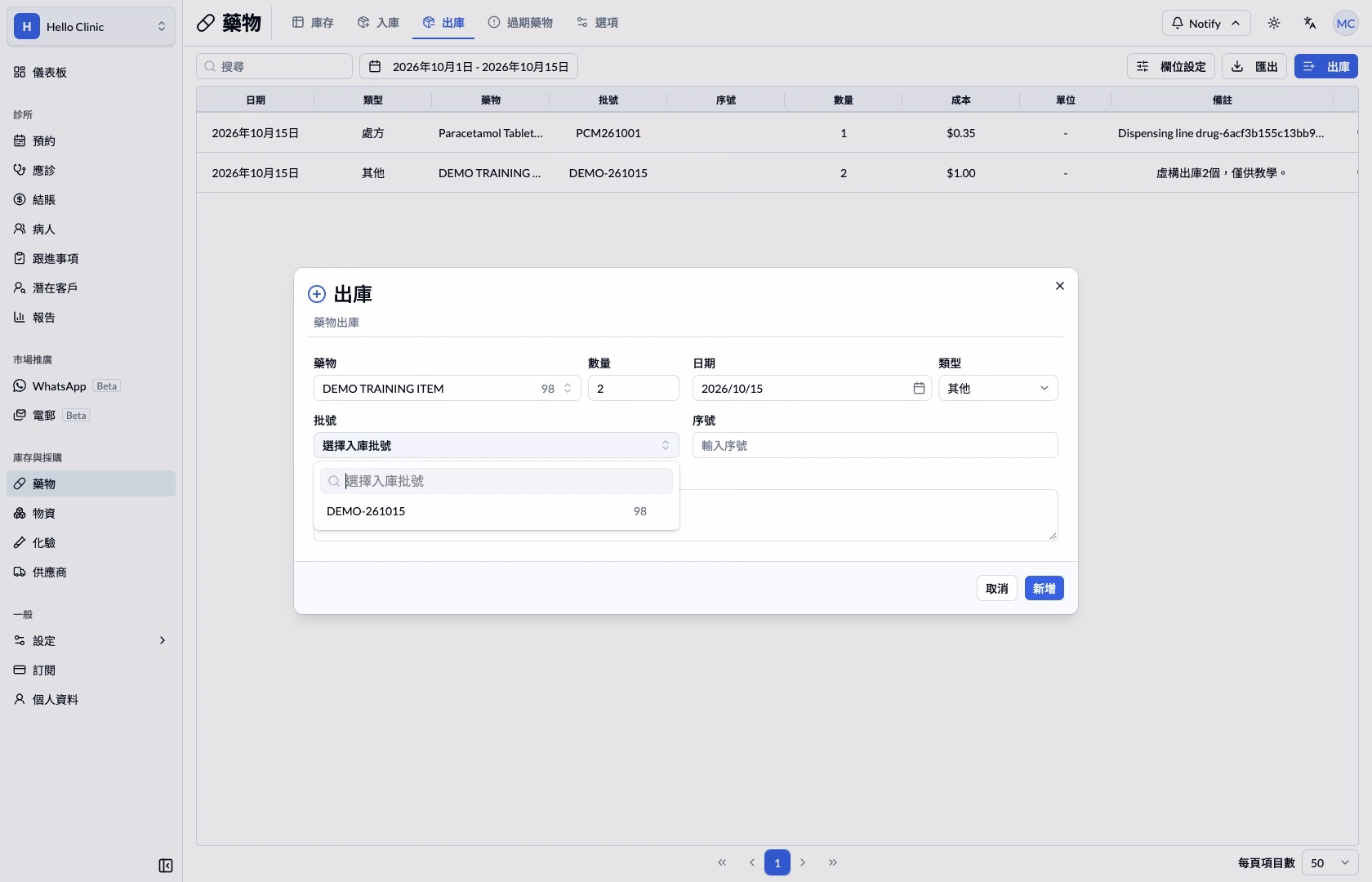Viewport: 1372px width, 882px height.
Task: Open 結賬 billing in sidebar
Action: pos(91,199)
